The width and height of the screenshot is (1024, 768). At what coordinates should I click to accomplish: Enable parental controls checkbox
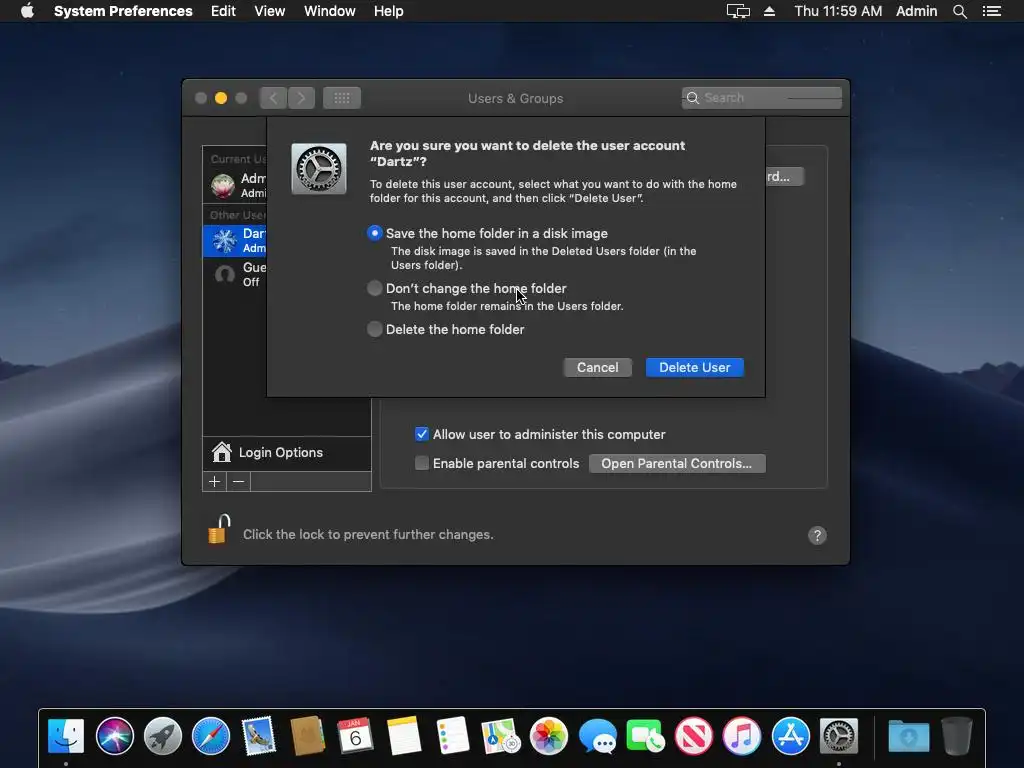pyautogui.click(x=422, y=463)
